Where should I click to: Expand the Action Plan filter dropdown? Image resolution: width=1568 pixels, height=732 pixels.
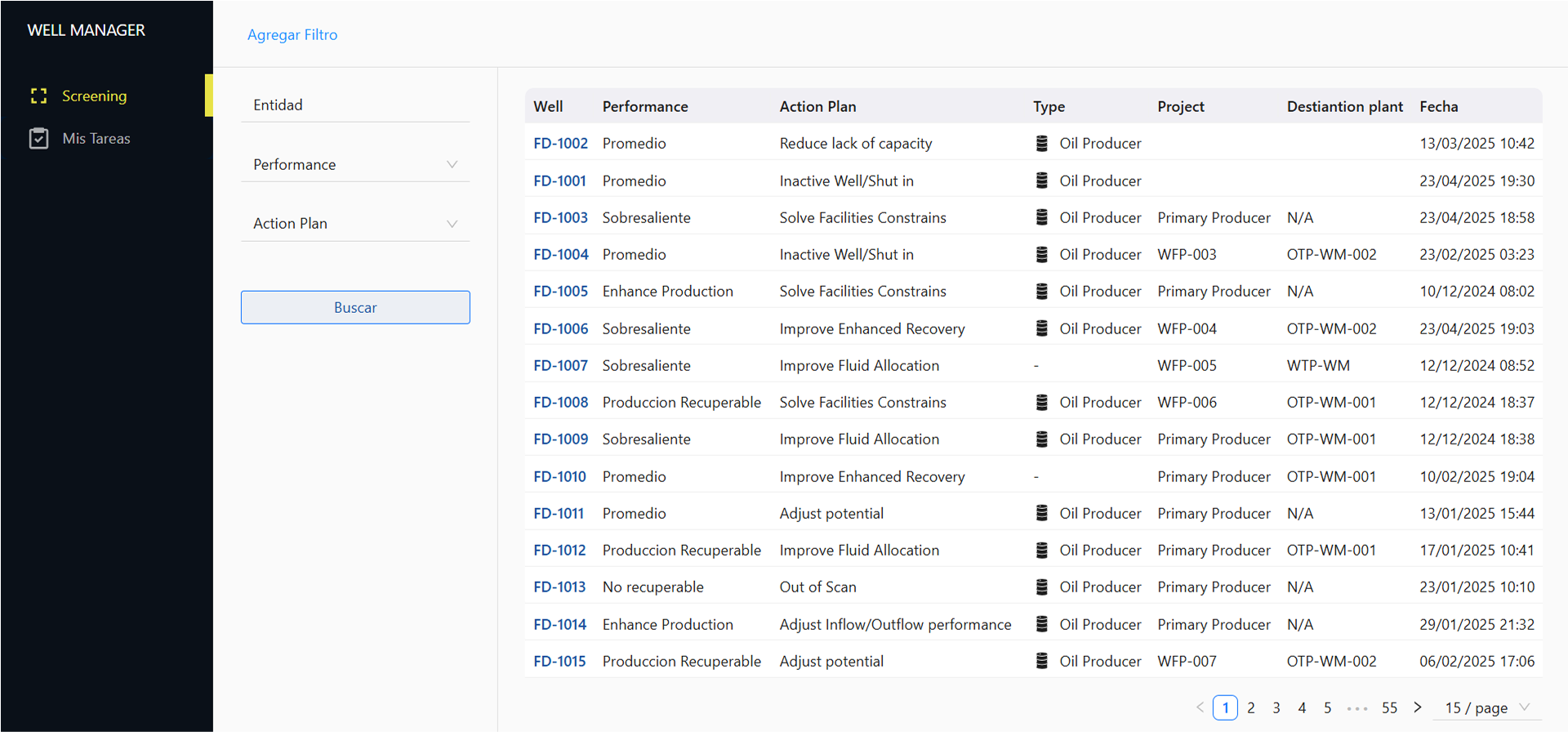[355, 223]
